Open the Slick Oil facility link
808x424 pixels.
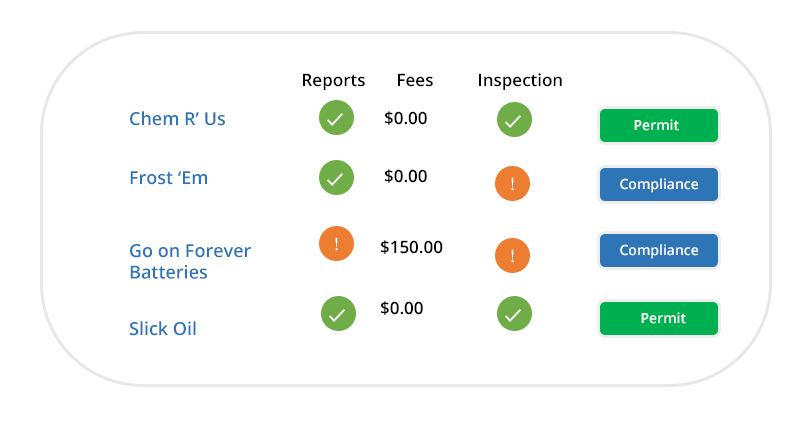point(163,328)
